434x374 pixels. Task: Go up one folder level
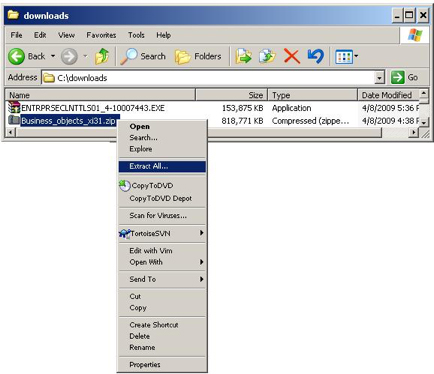point(102,56)
